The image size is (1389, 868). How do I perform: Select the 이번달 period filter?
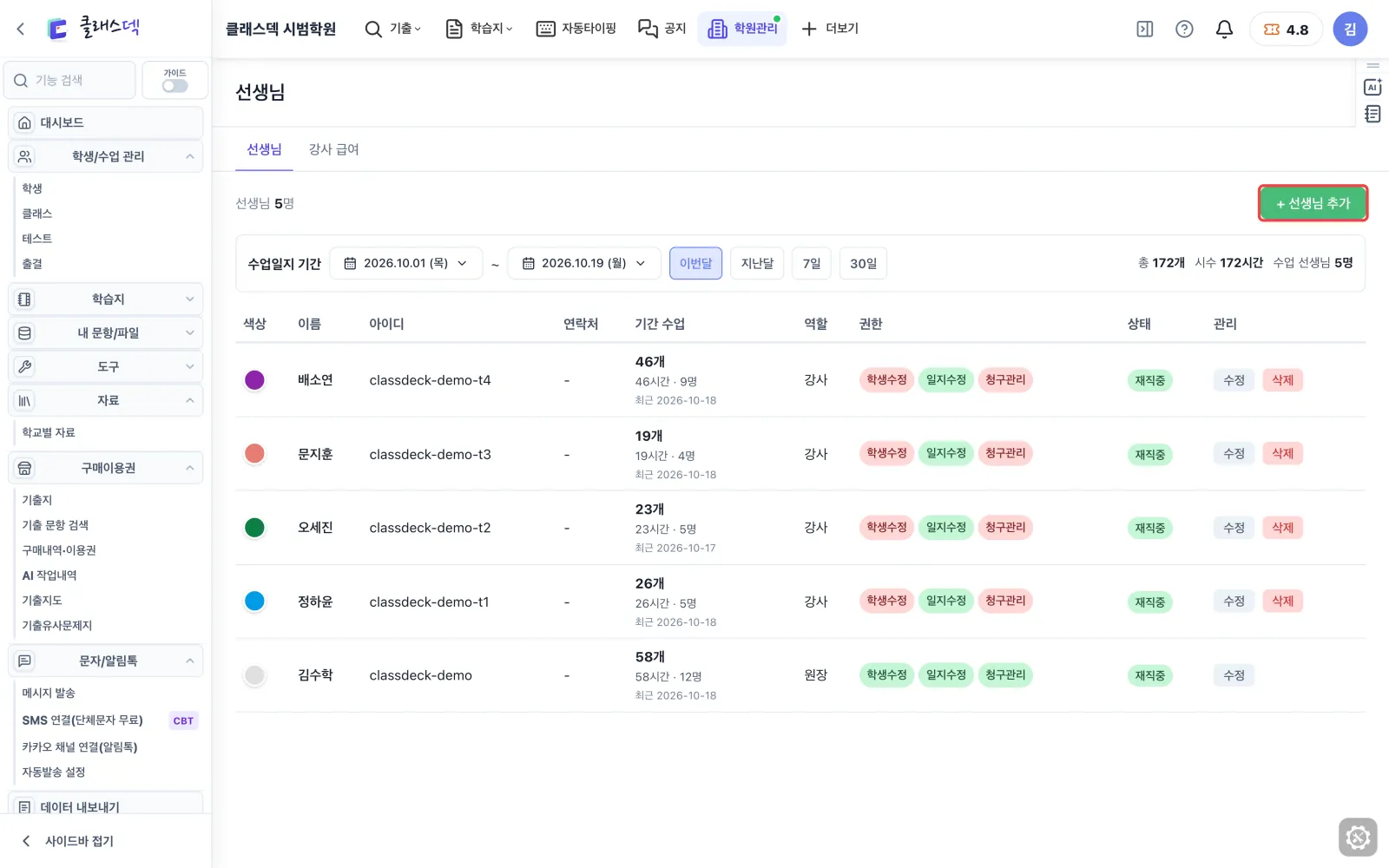(695, 263)
